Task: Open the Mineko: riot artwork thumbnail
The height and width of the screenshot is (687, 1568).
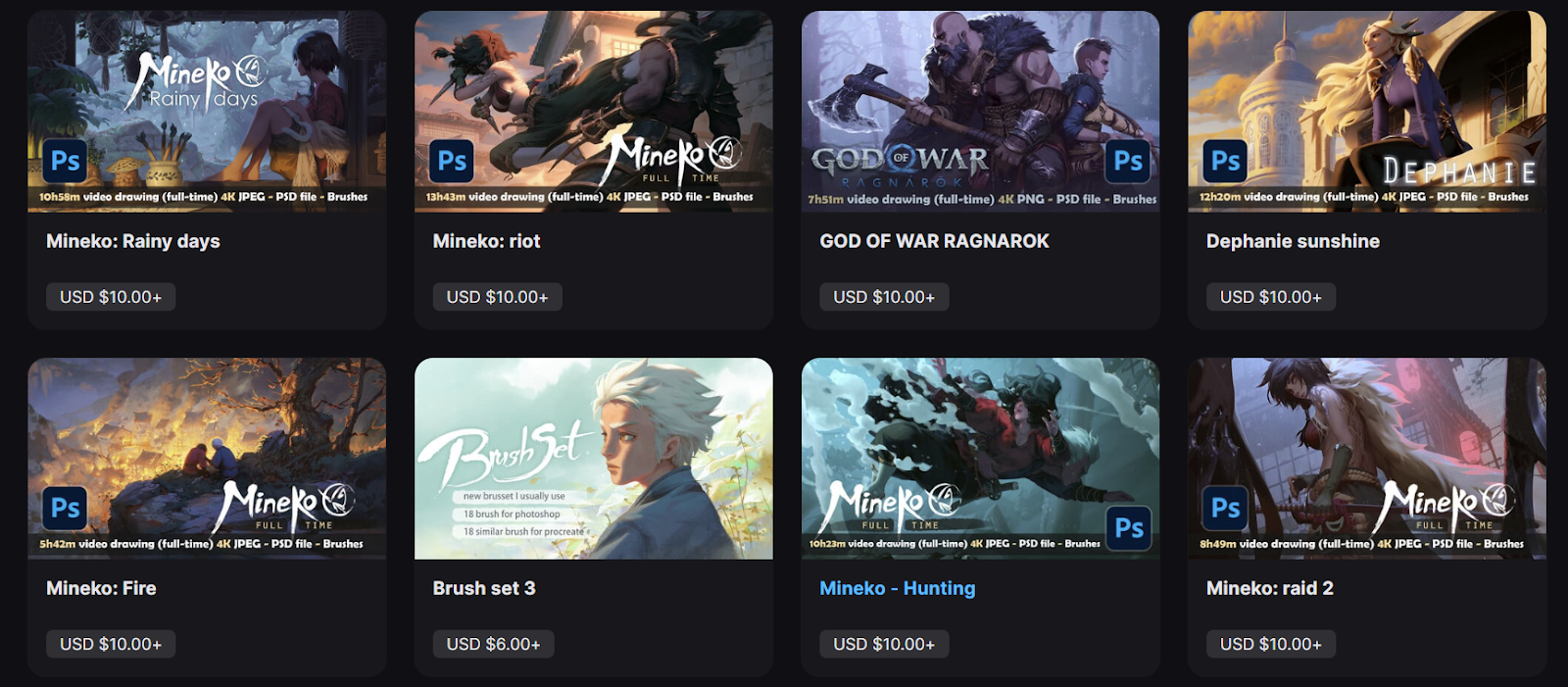Action: coord(594,112)
